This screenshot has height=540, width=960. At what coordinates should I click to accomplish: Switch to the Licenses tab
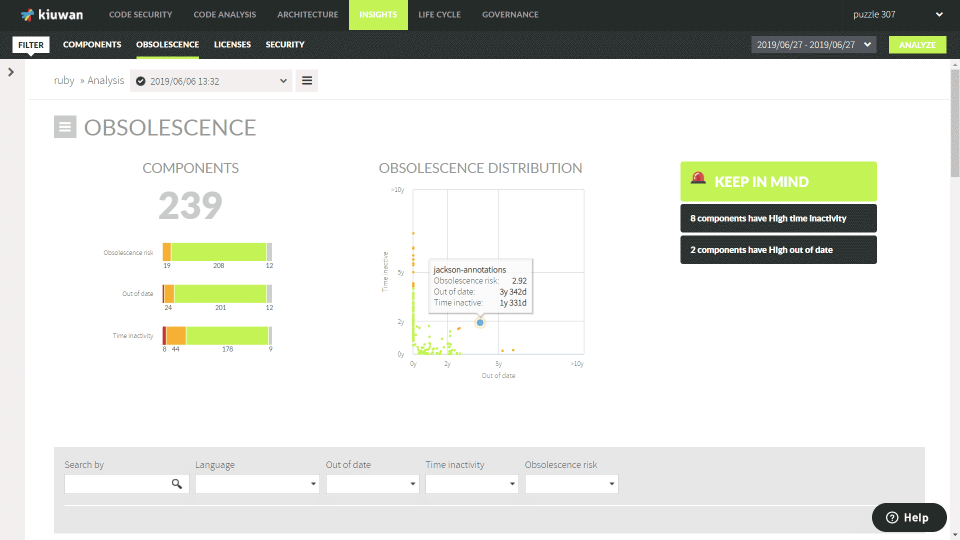232,45
